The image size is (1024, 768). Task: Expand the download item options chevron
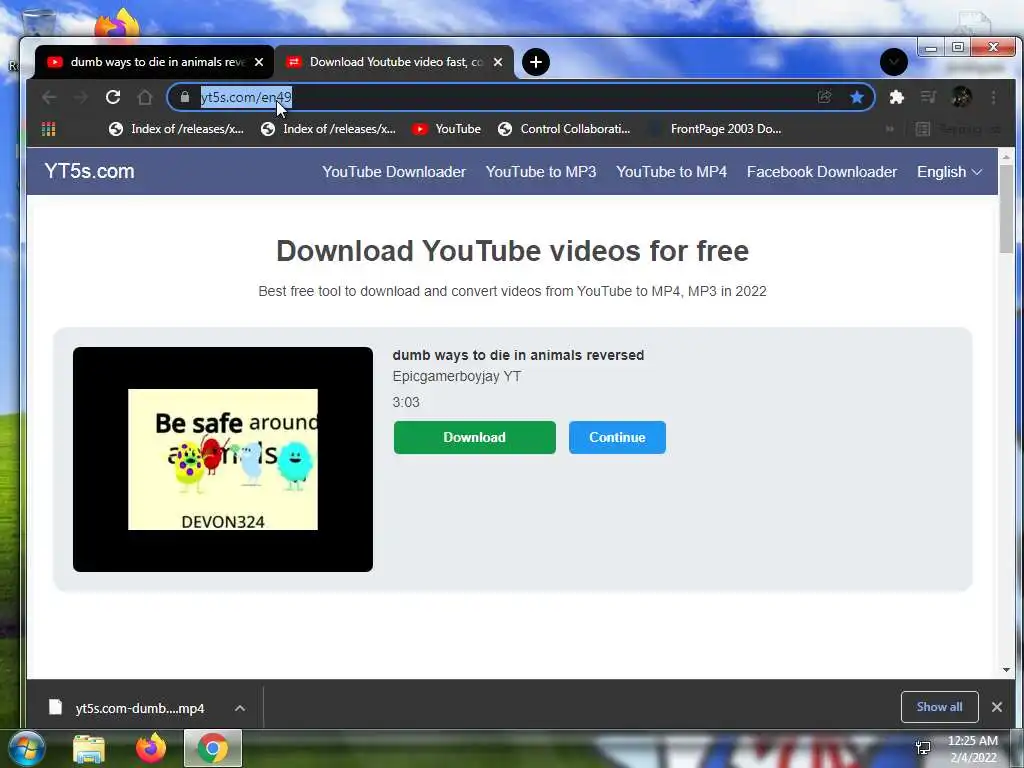pos(240,708)
